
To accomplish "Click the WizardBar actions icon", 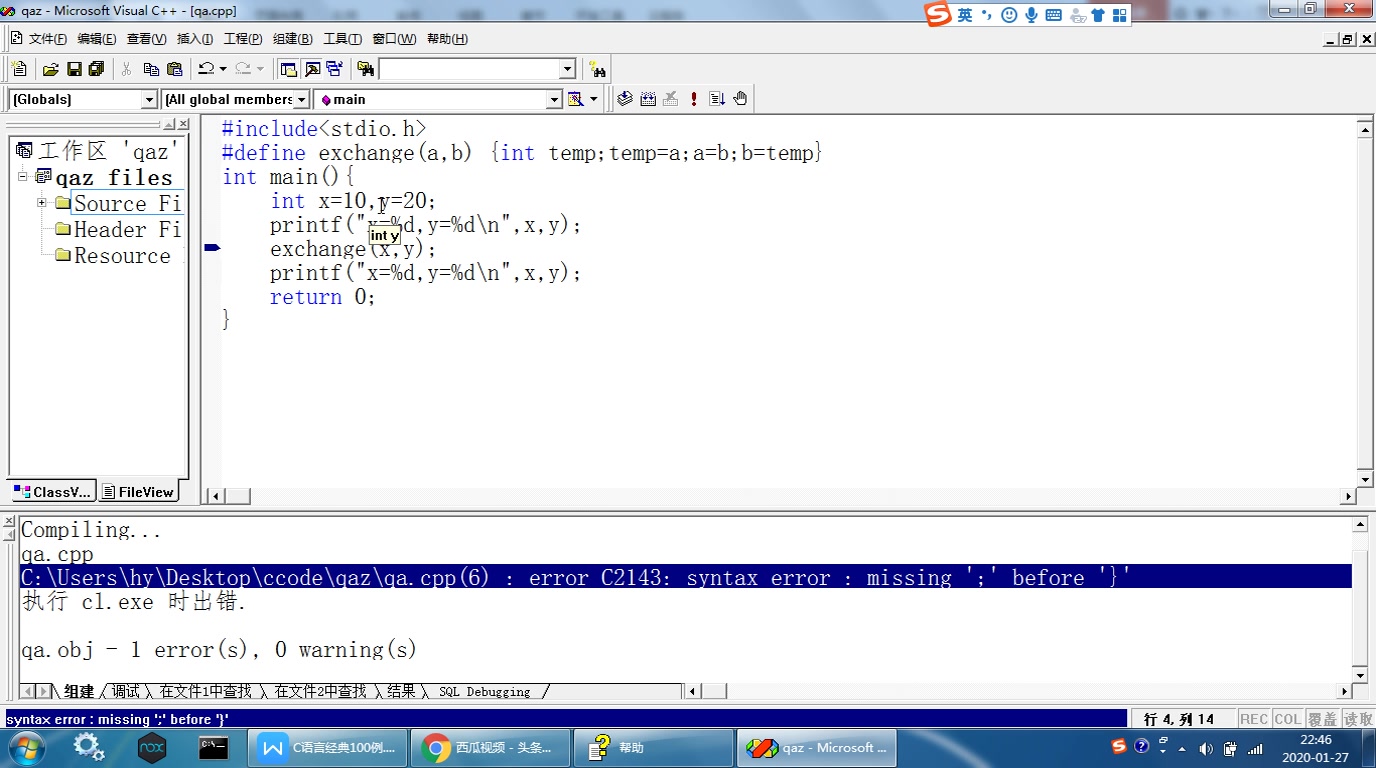I will [575, 99].
